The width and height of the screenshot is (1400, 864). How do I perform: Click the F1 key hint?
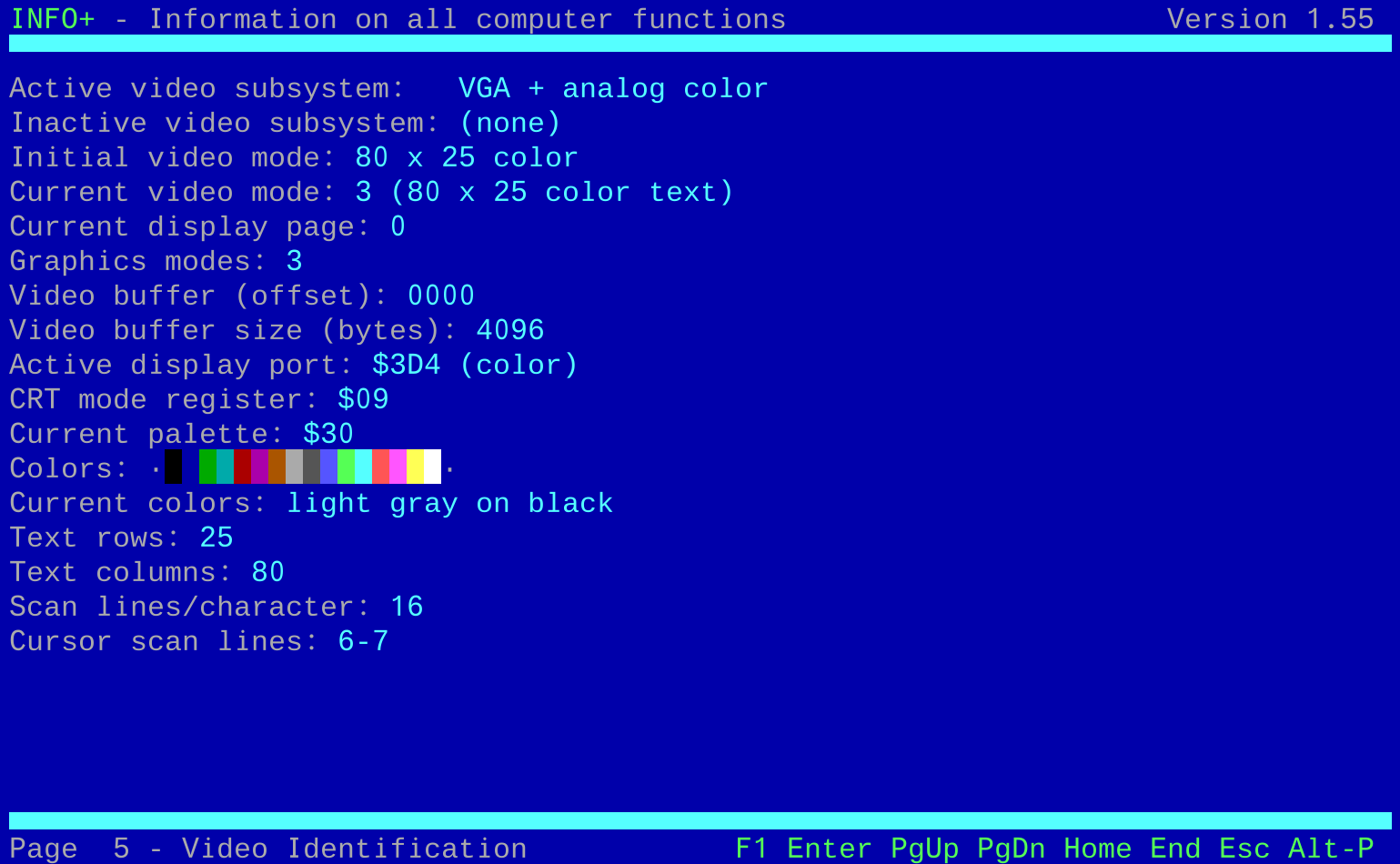click(751, 849)
